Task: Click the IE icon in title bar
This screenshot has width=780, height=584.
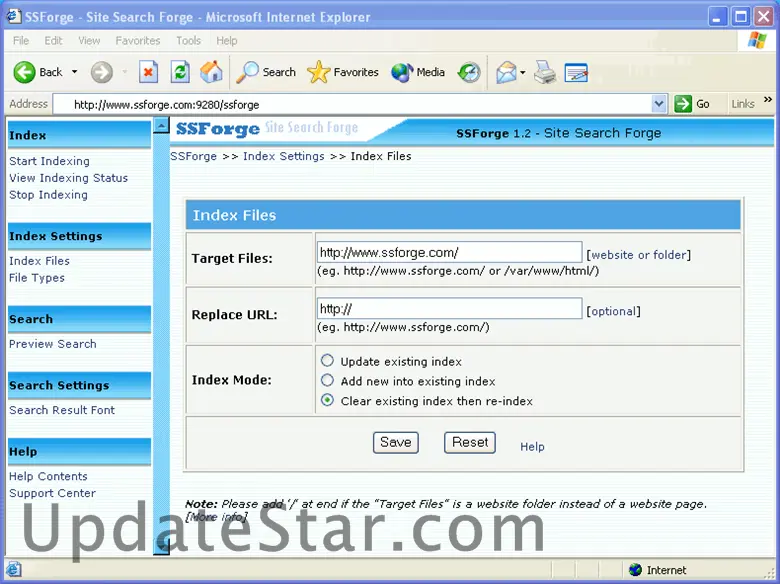Action: pos(13,16)
